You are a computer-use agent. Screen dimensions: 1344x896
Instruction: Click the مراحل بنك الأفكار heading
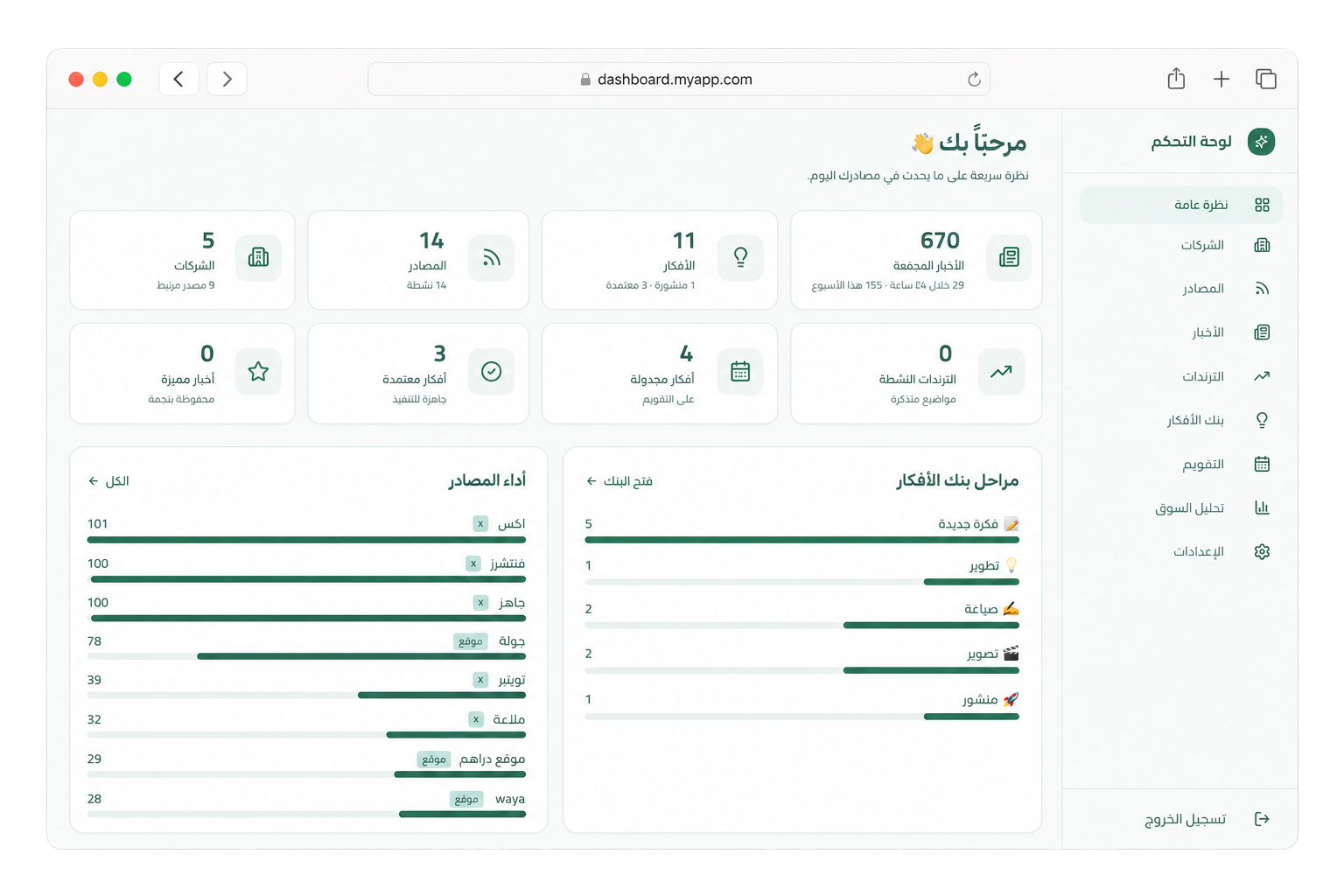(x=957, y=480)
